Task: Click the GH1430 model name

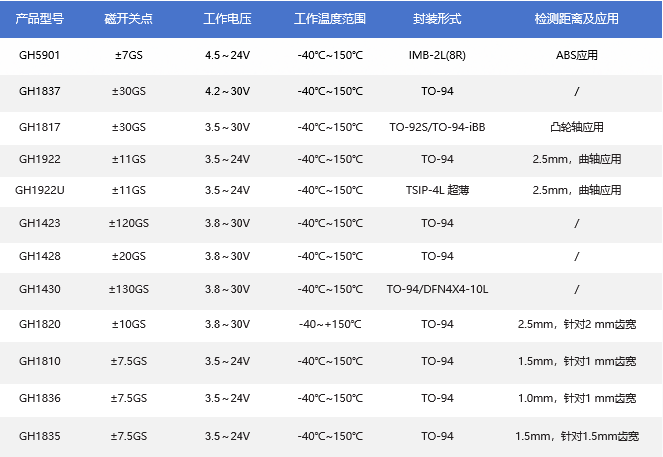Action: coord(39,289)
